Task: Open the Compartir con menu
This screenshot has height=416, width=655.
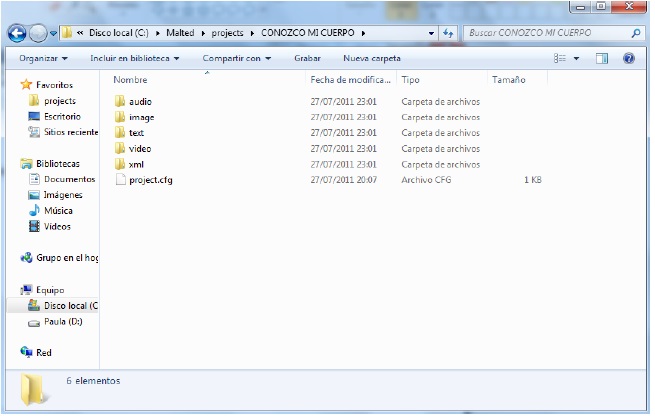Action: pyautogui.click(x=236, y=58)
